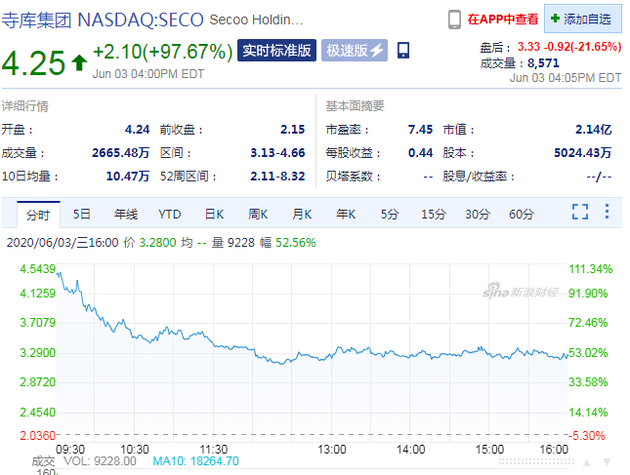Click the 16:00 time axis label
The image size is (630, 475).
coord(554,449)
